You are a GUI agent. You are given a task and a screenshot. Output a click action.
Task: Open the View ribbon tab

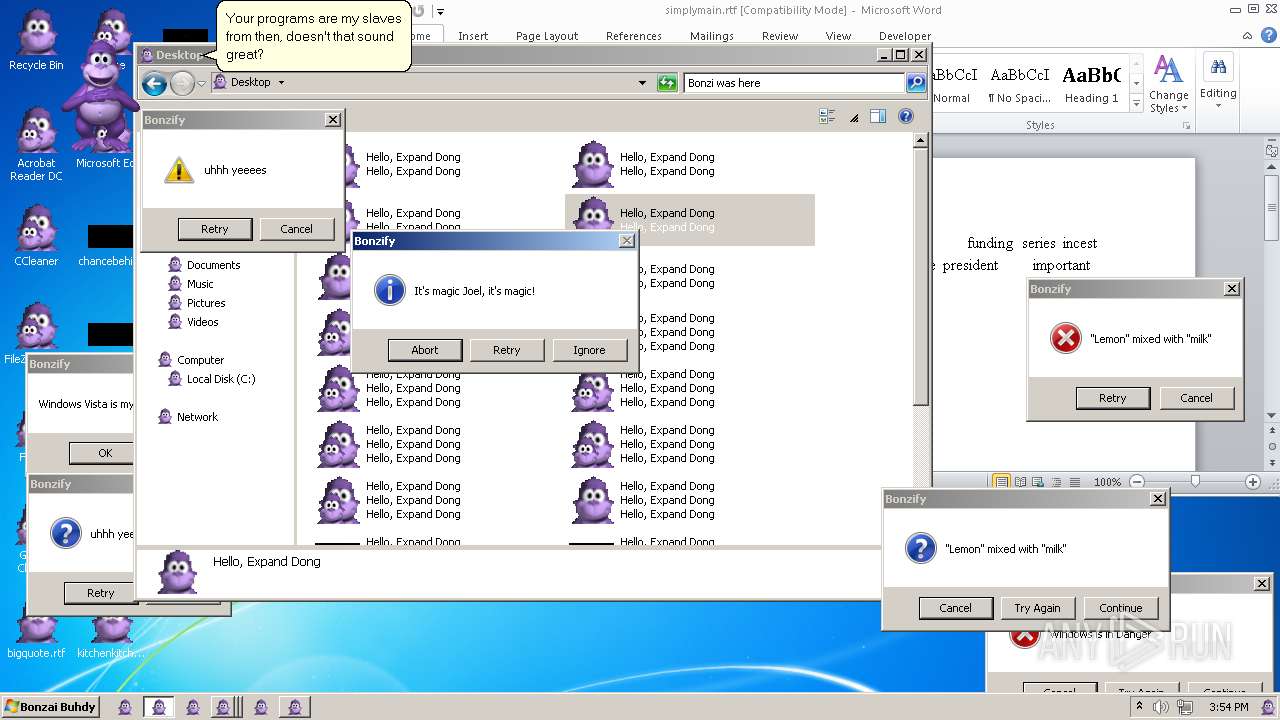(838, 36)
